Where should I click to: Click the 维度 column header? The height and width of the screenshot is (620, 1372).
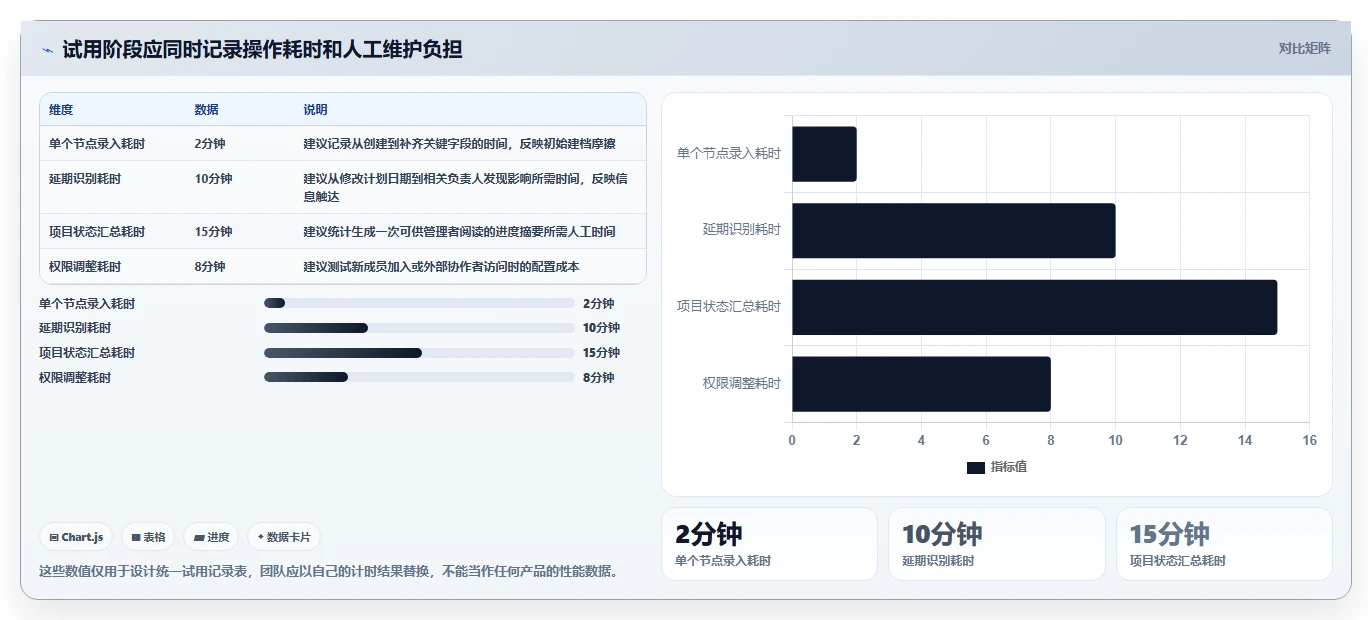[61, 110]
